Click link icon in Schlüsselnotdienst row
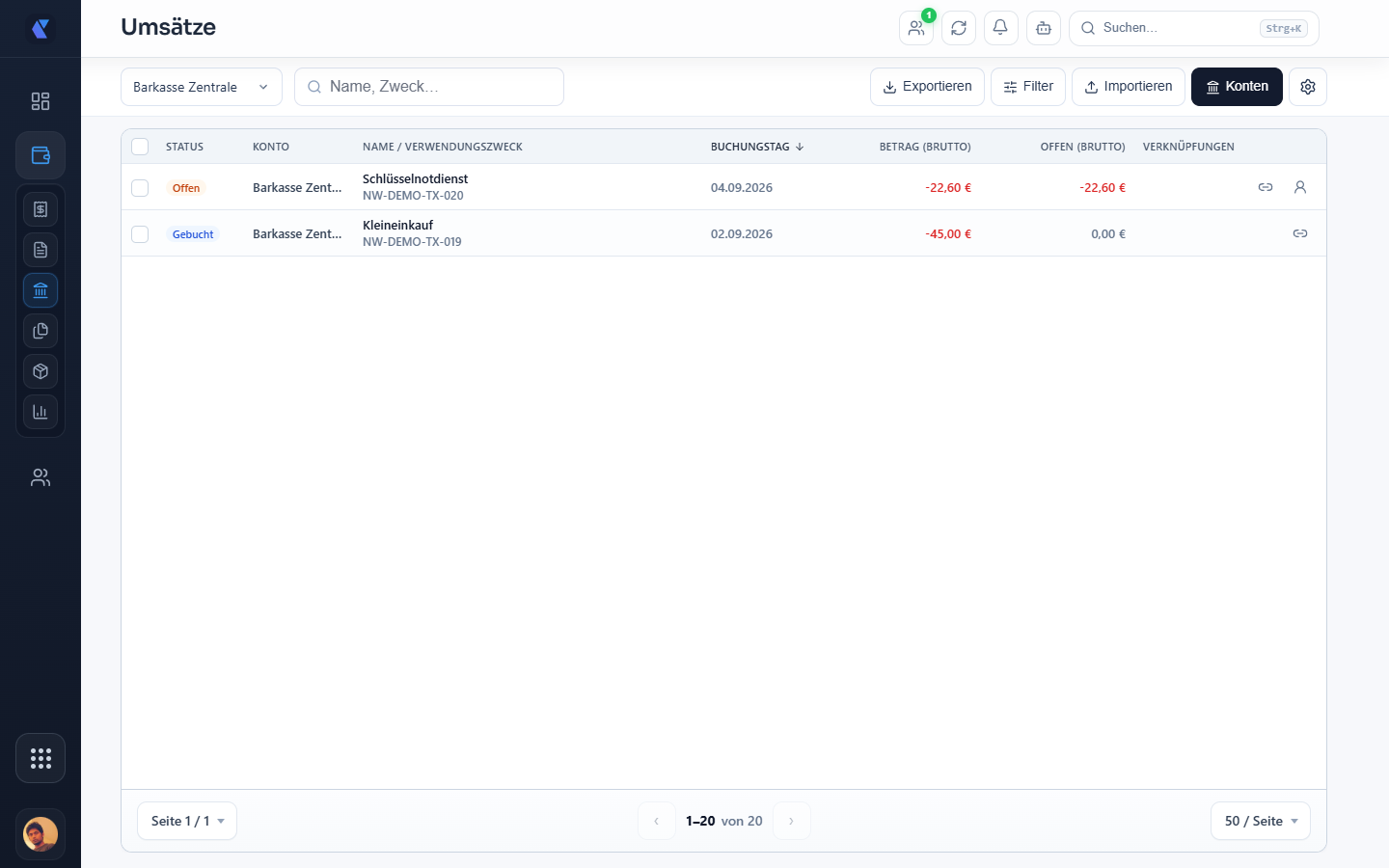The image size is (1389, 868). coord(1266,187)
